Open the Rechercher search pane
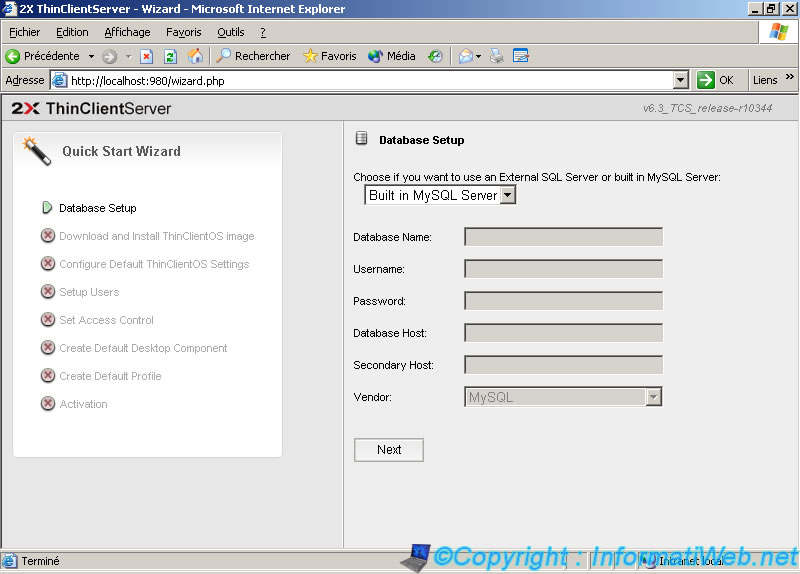The width and height of the screenshot is (800, 574). [x=253, y=56]
